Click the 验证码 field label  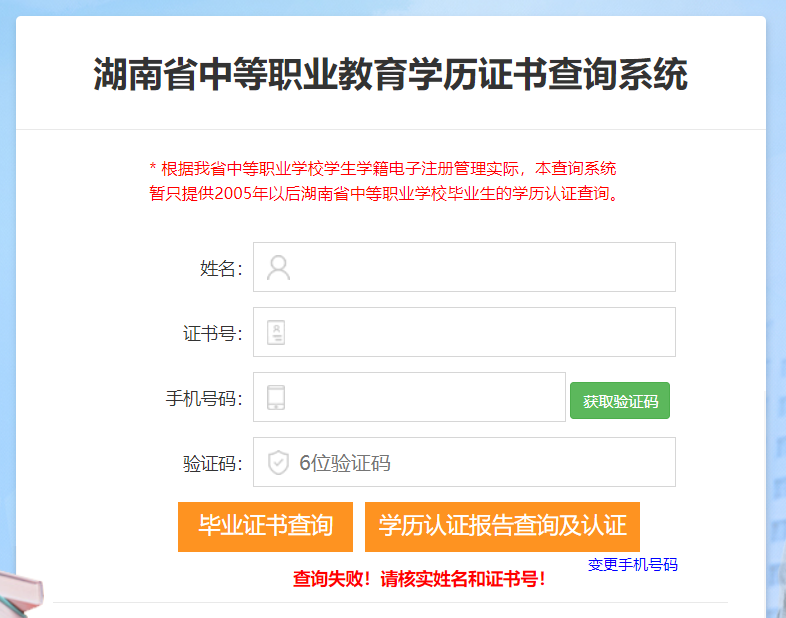[x=213, y=464]
